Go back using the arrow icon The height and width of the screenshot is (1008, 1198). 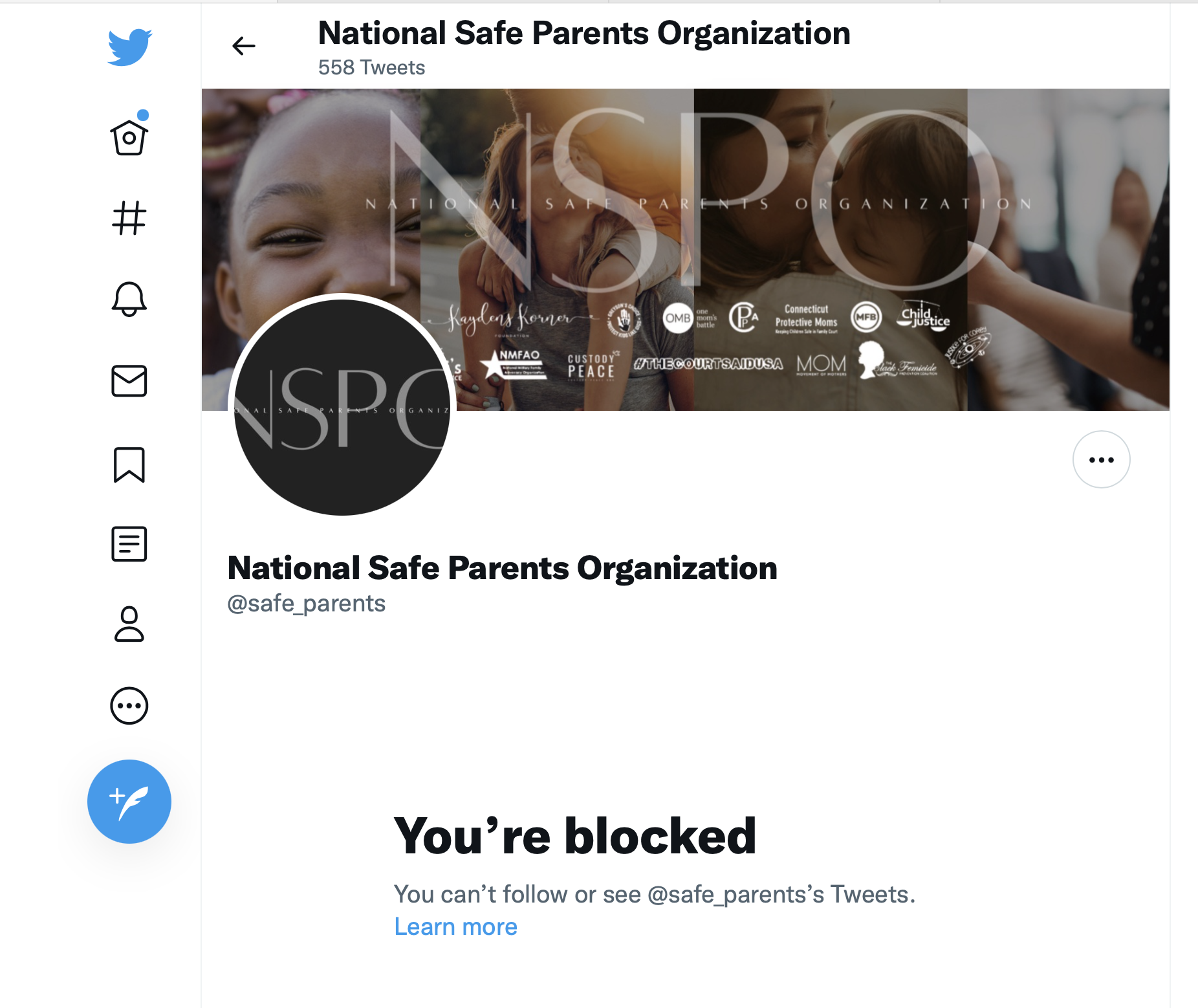(x=244, y=46)
